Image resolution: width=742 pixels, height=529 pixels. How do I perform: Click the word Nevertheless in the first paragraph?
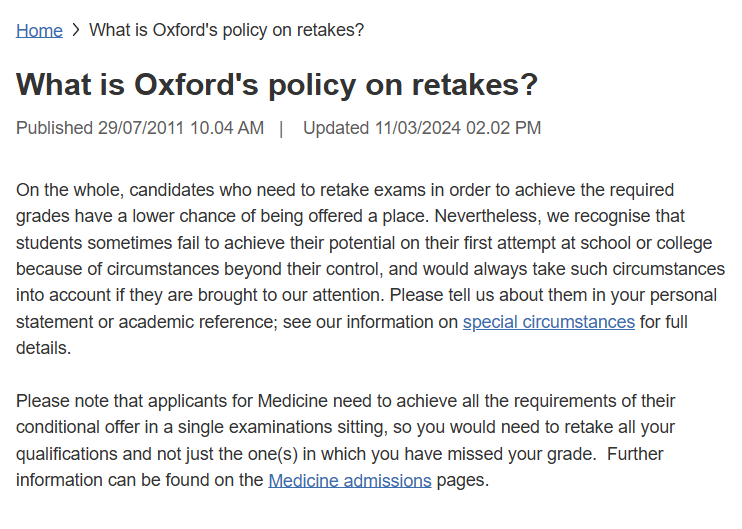click(x=488, y=216)
